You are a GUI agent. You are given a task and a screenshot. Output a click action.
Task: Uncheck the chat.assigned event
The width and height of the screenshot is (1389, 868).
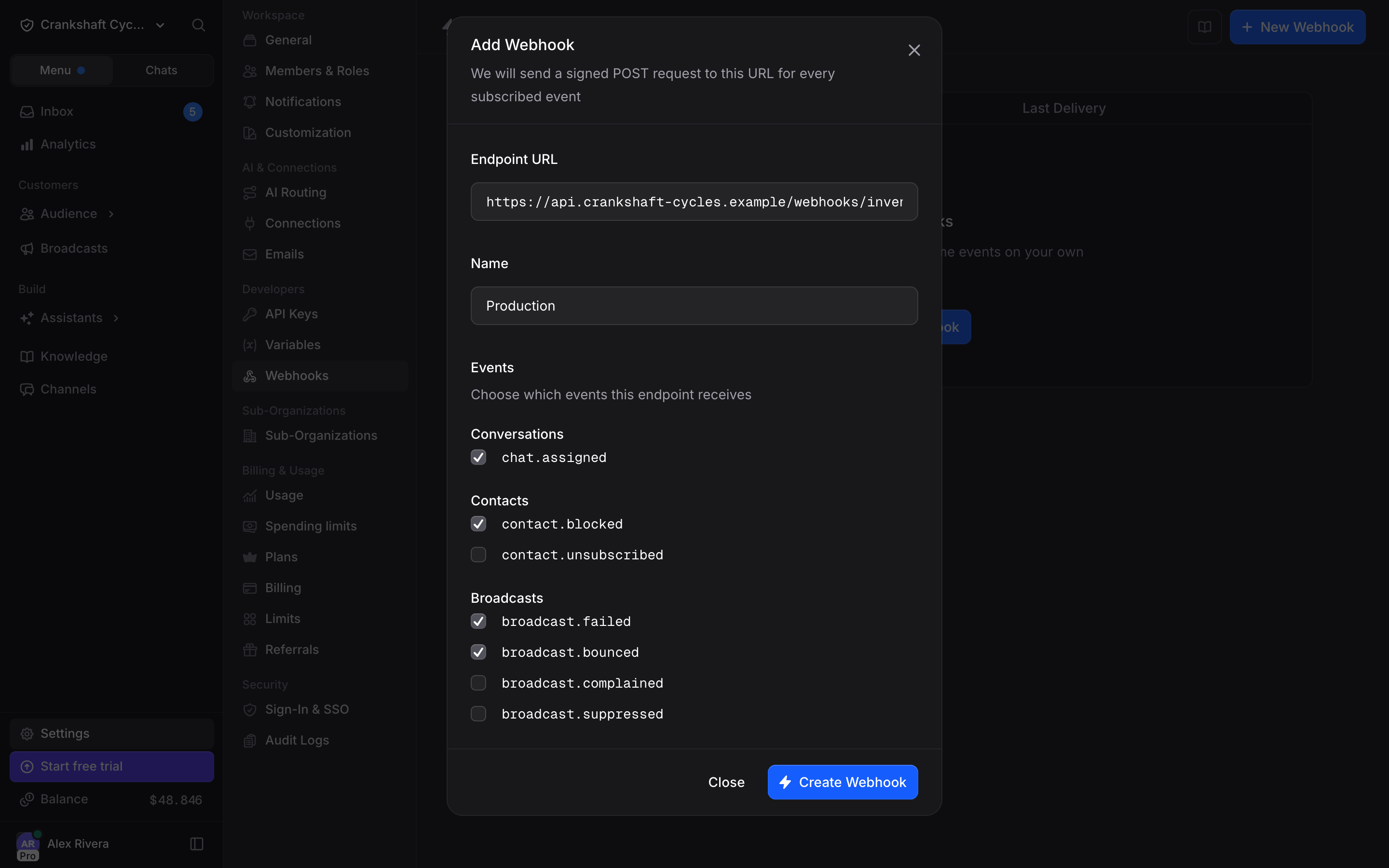[478, 458]
